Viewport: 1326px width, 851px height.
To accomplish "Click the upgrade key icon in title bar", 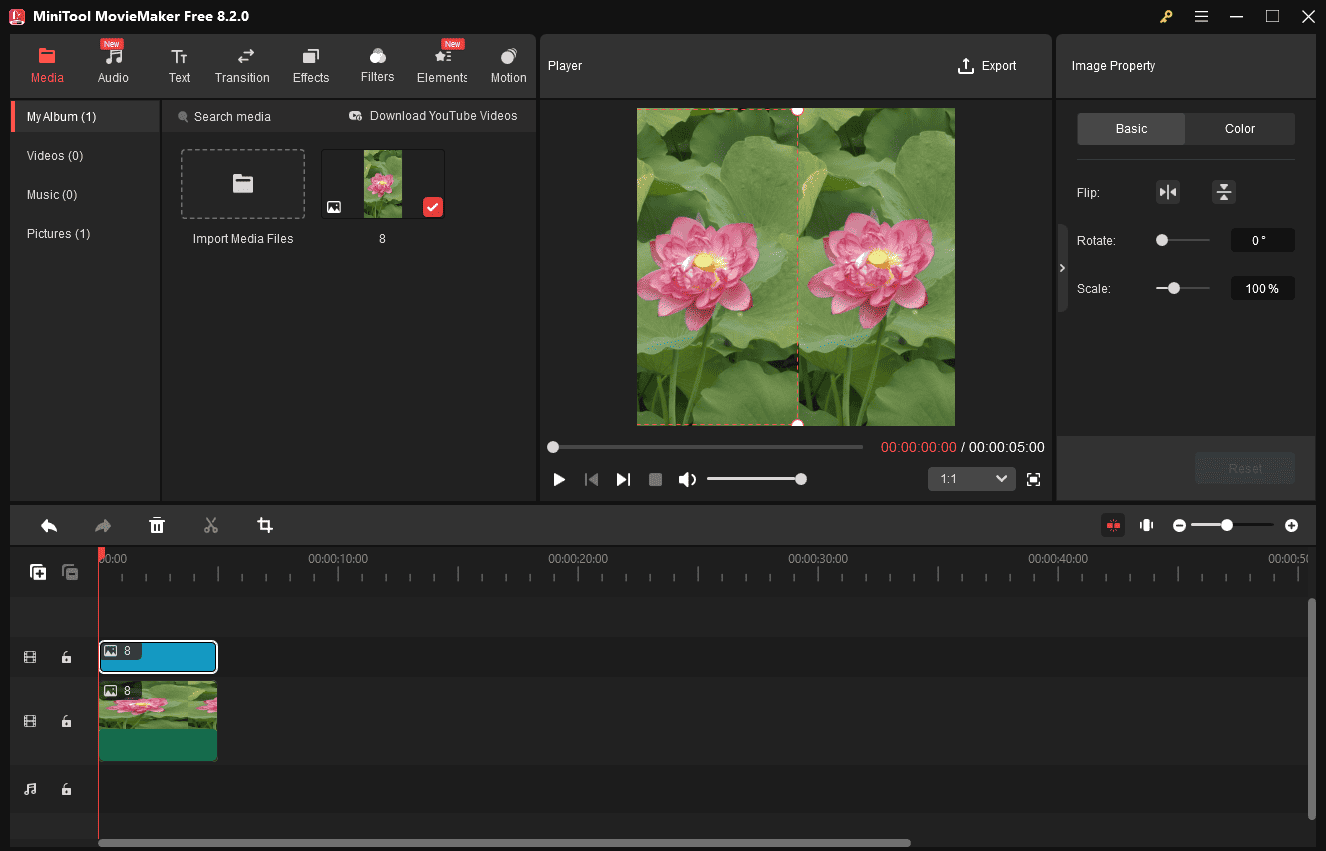I will (x=1166, y=16).
